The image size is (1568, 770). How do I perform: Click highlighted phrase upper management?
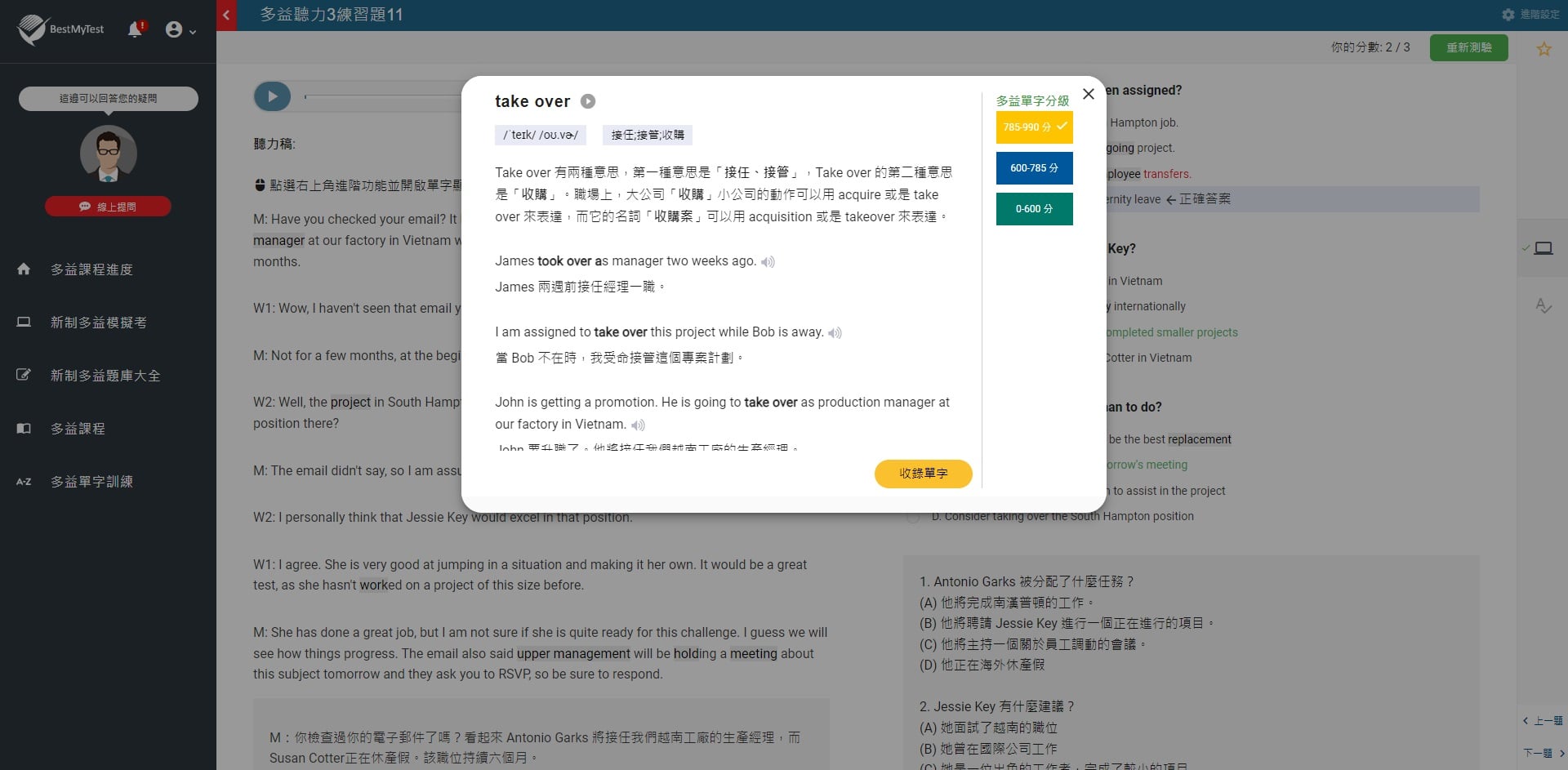pyautogui.click(x=573, y=654)
